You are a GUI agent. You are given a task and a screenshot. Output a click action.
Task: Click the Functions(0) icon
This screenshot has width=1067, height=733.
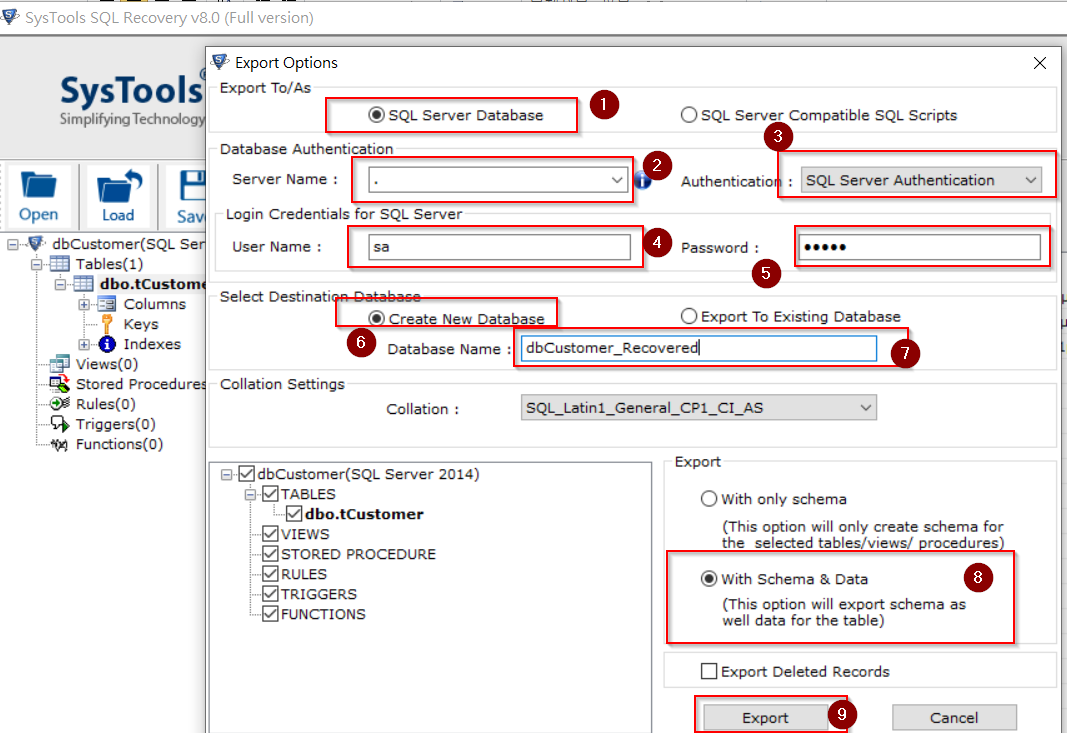[60, 444]
